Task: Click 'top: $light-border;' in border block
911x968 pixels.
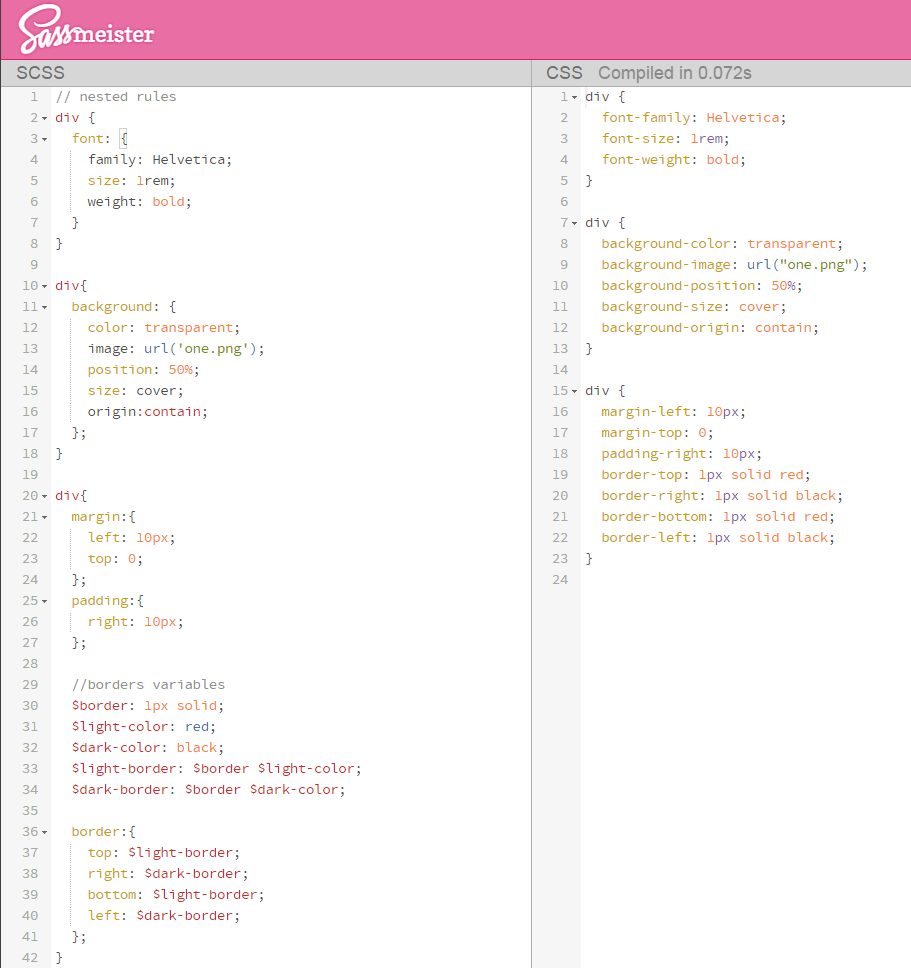Action: click(164, 853)
